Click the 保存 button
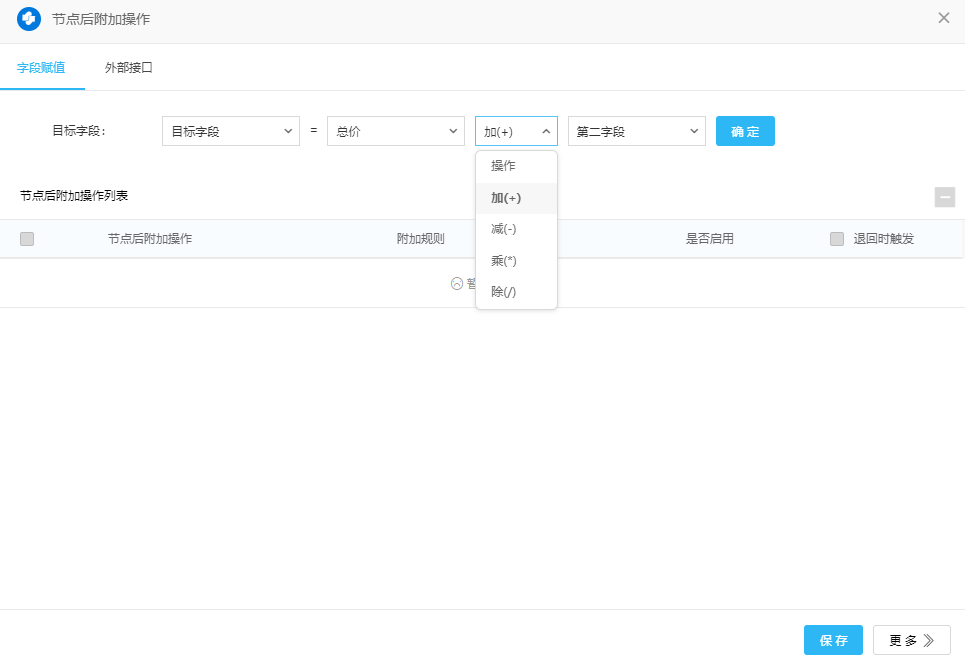Screen dimensions: 965x663 833,641
